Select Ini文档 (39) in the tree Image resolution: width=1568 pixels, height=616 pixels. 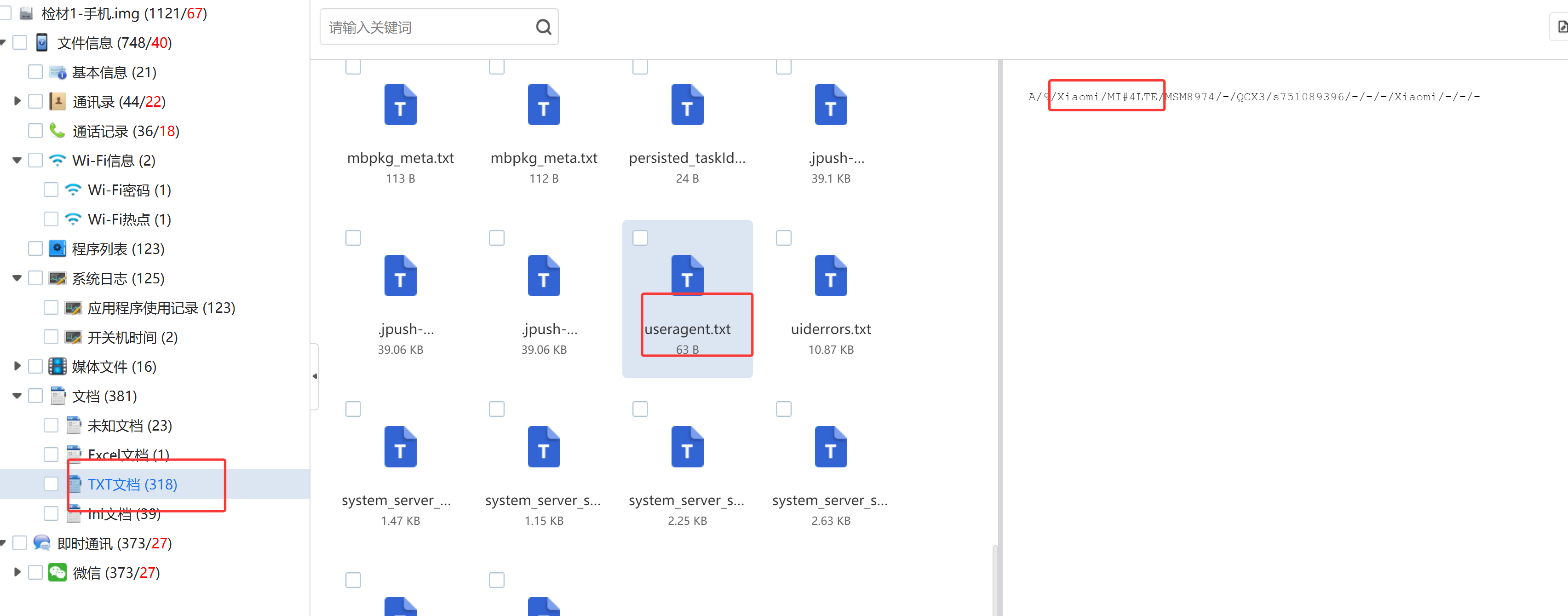click(124, 514)
